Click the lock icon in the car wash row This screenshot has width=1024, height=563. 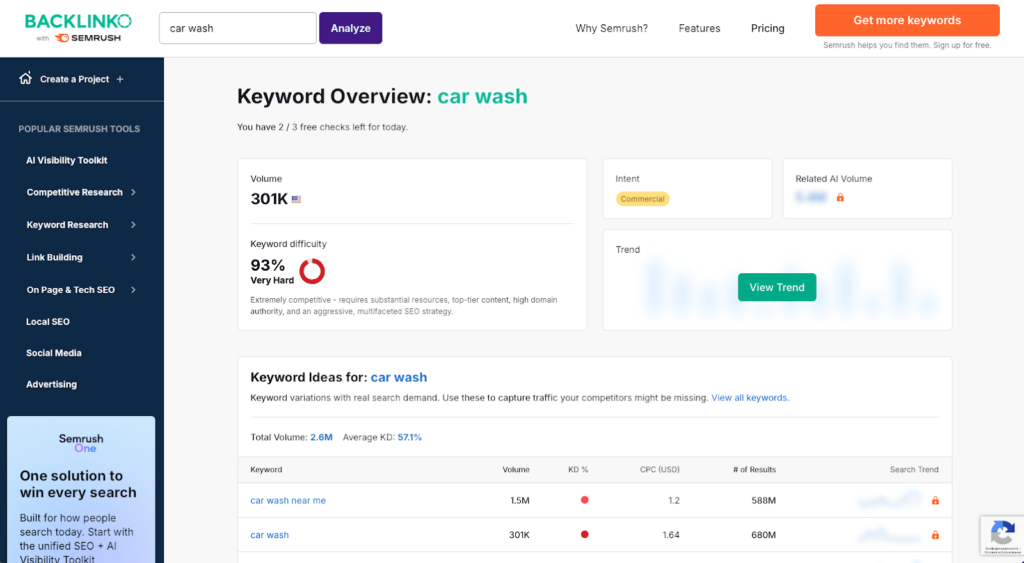tap(935, 534)
